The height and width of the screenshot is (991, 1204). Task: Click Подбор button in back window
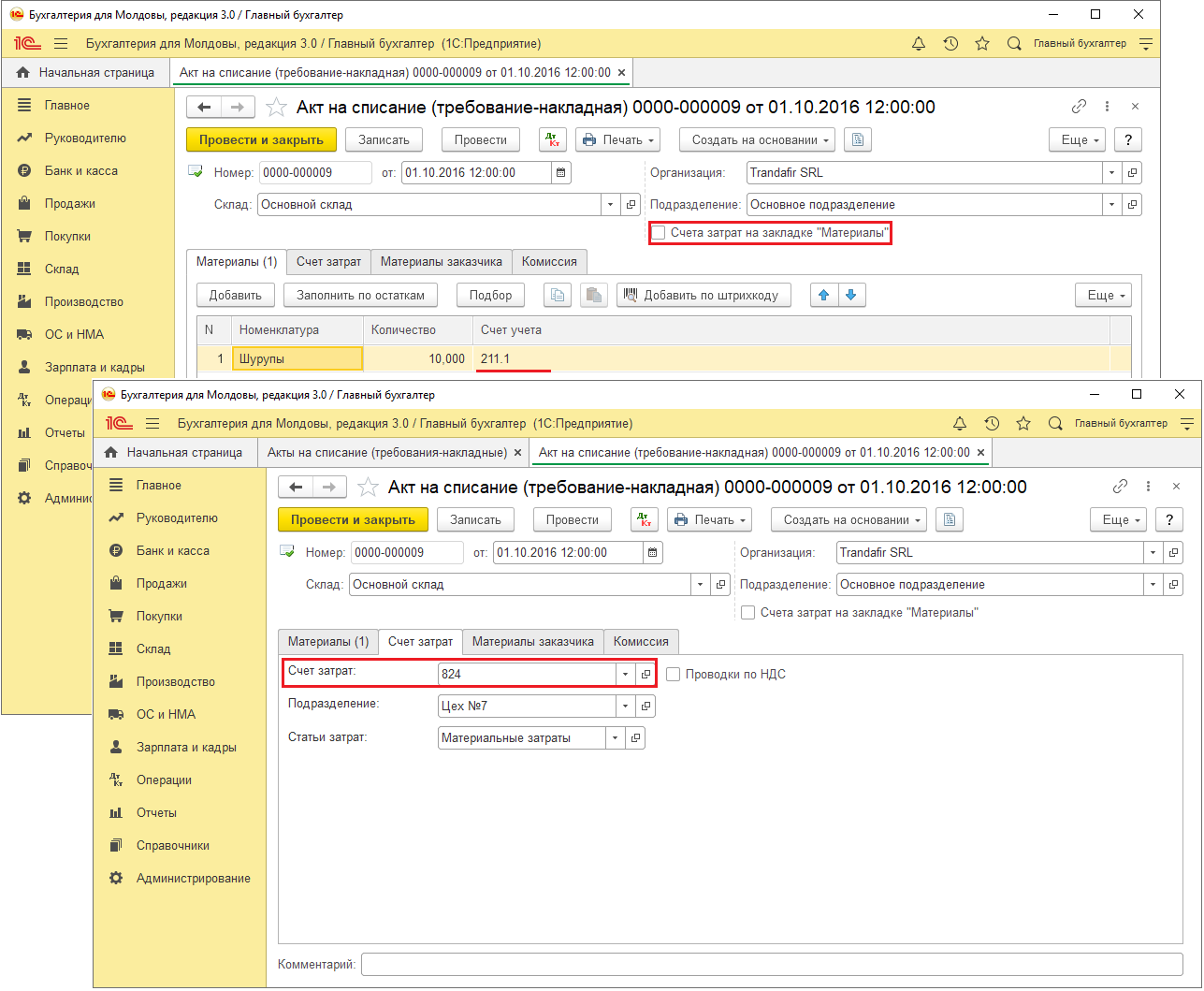point(490,295)
